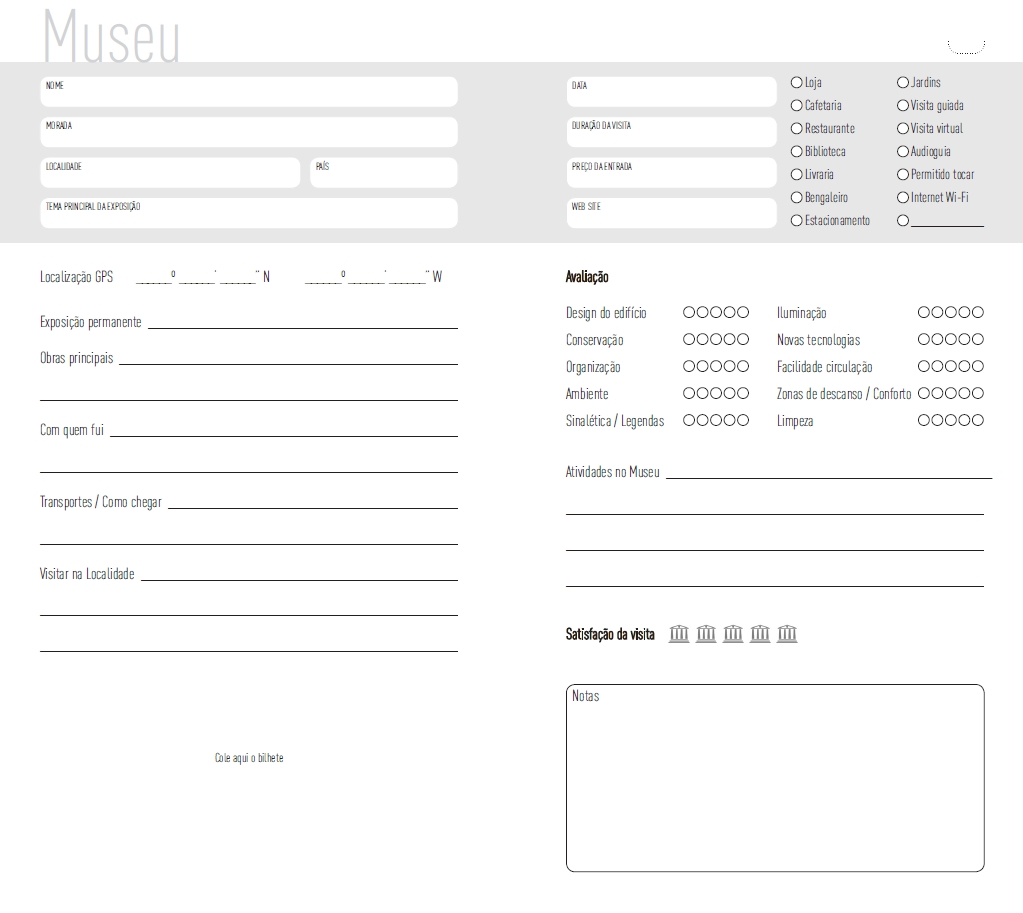Click the WEB SITE input field

(x=671, y=213)
